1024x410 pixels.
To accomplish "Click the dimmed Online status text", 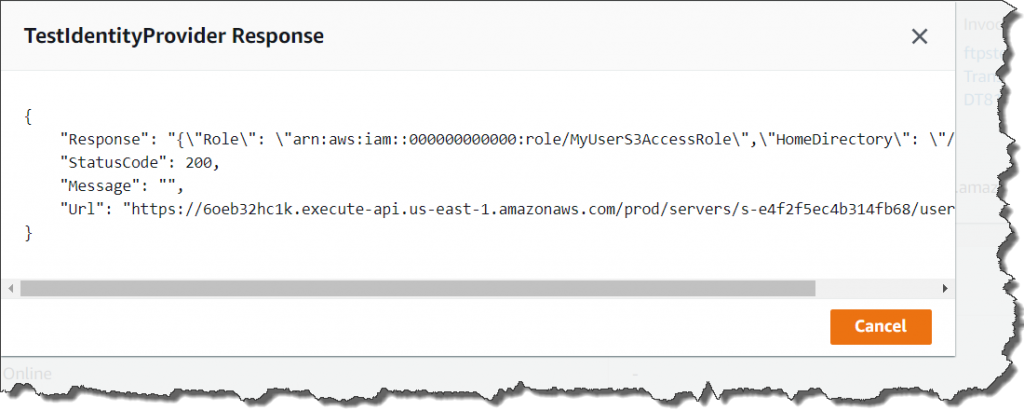I will (x=27, y=374).
